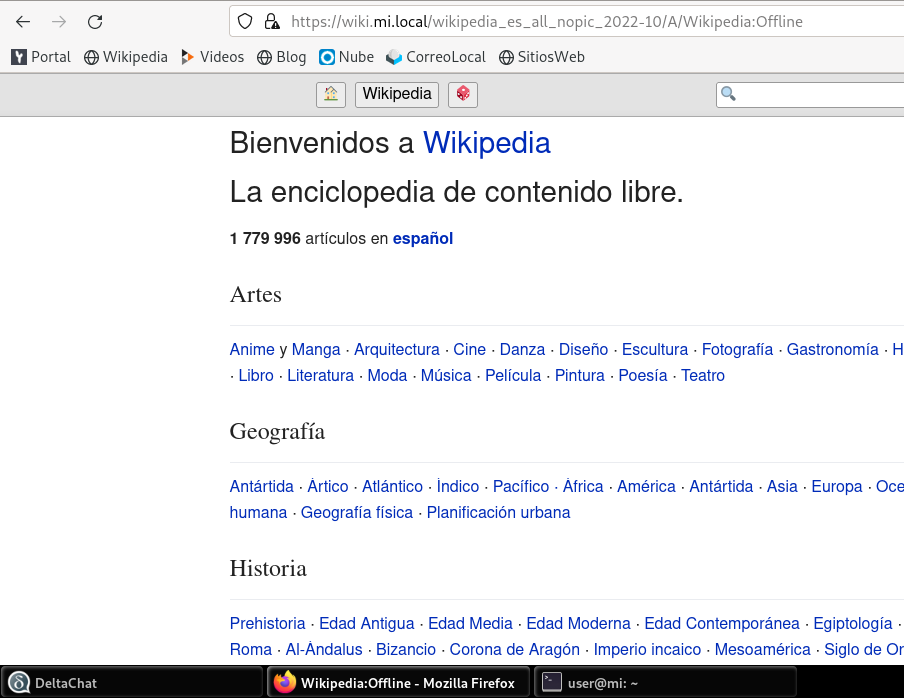The image size is (904, 698).
Task: Open the Videos bookmark
Action: tap(212, 57)
